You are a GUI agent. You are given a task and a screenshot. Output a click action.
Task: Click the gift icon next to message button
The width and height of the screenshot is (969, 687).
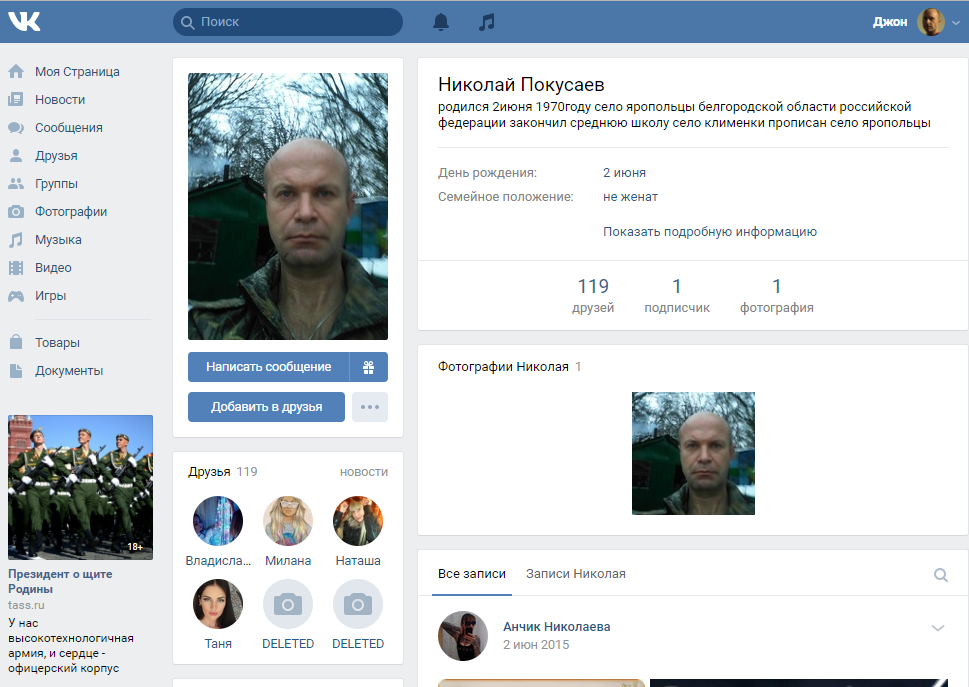(x=368, y=367)
